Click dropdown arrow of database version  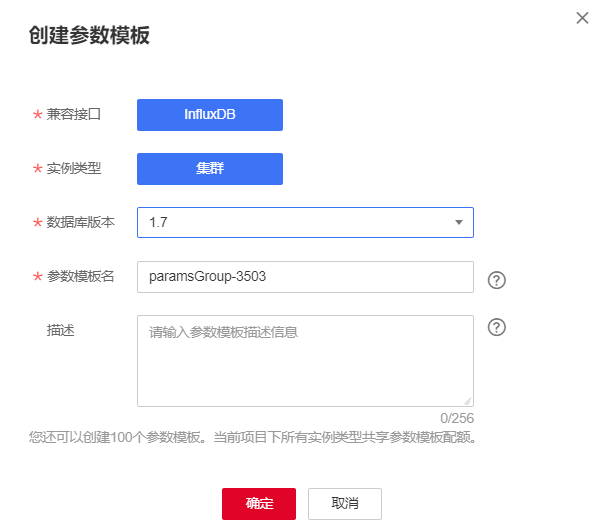459,222
